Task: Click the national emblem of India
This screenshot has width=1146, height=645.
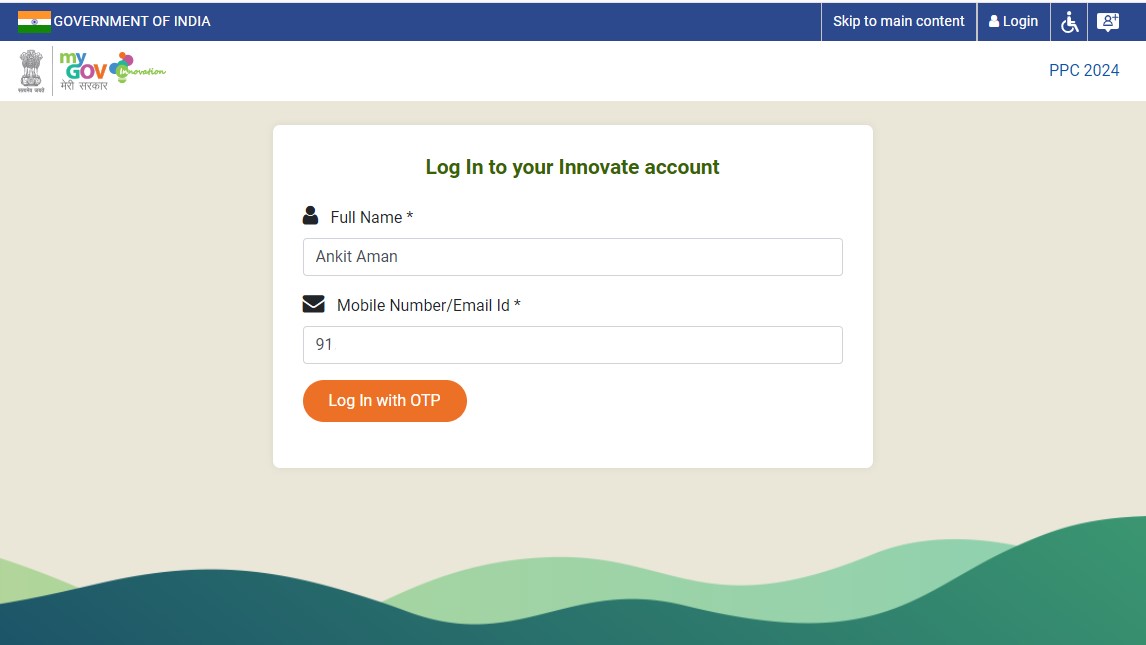Action: tap(32, 71)
